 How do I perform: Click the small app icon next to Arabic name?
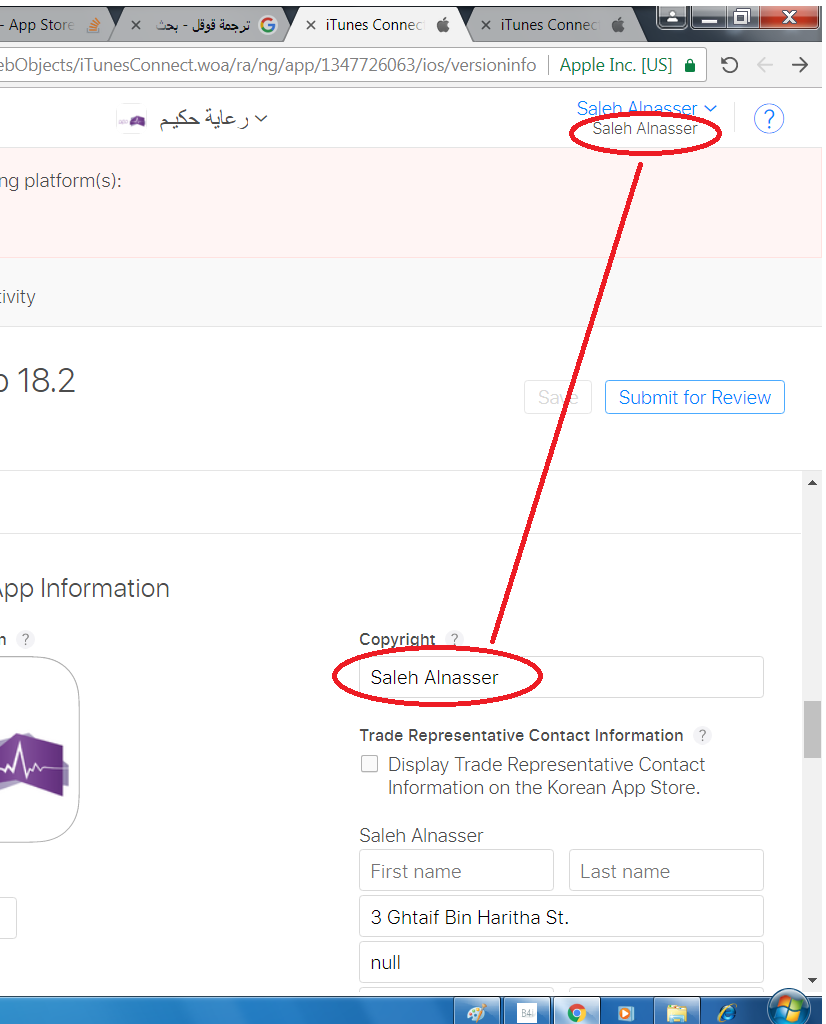[132, 120]
